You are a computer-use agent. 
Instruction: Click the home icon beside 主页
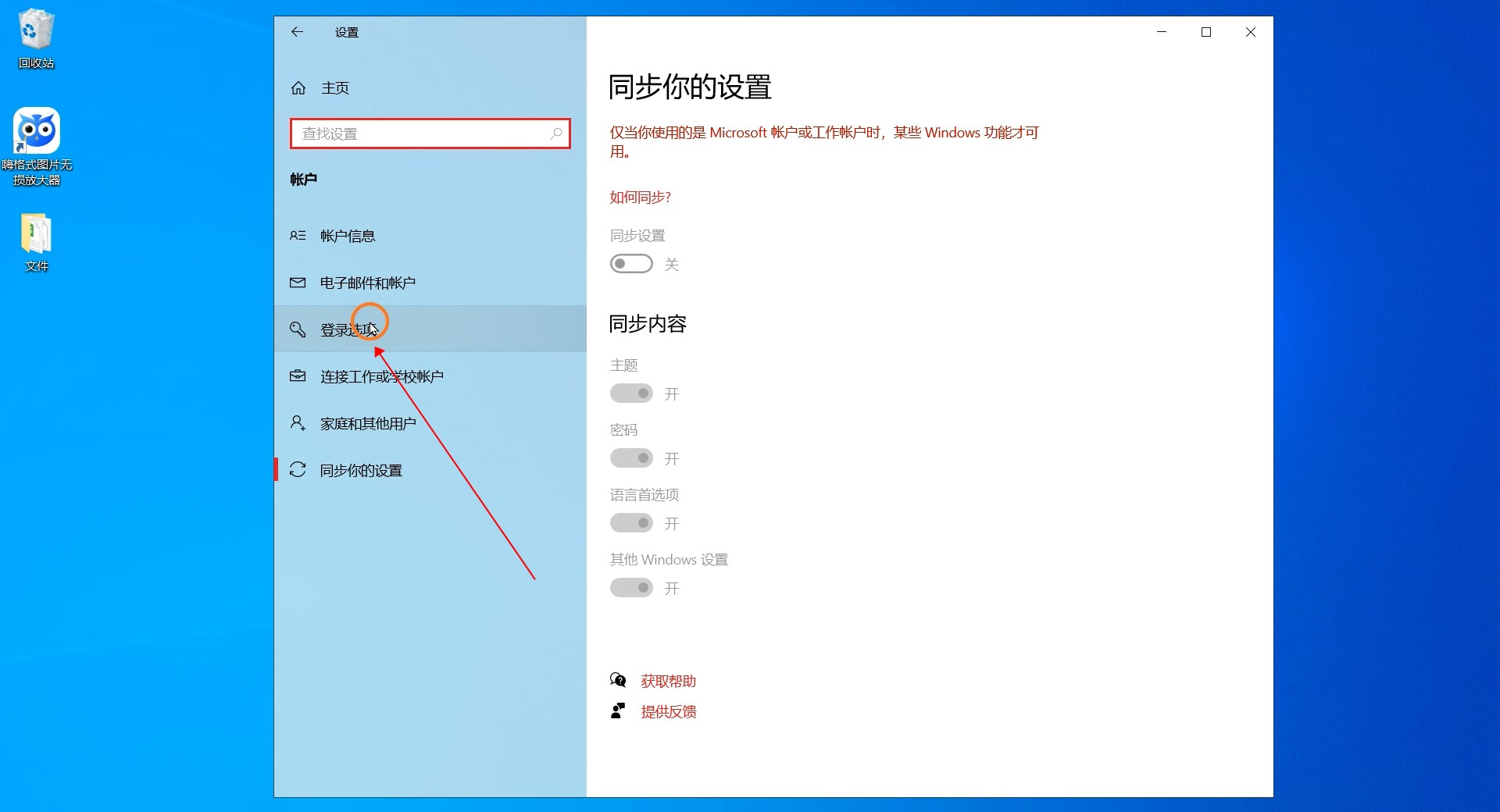tap(298, 88)
